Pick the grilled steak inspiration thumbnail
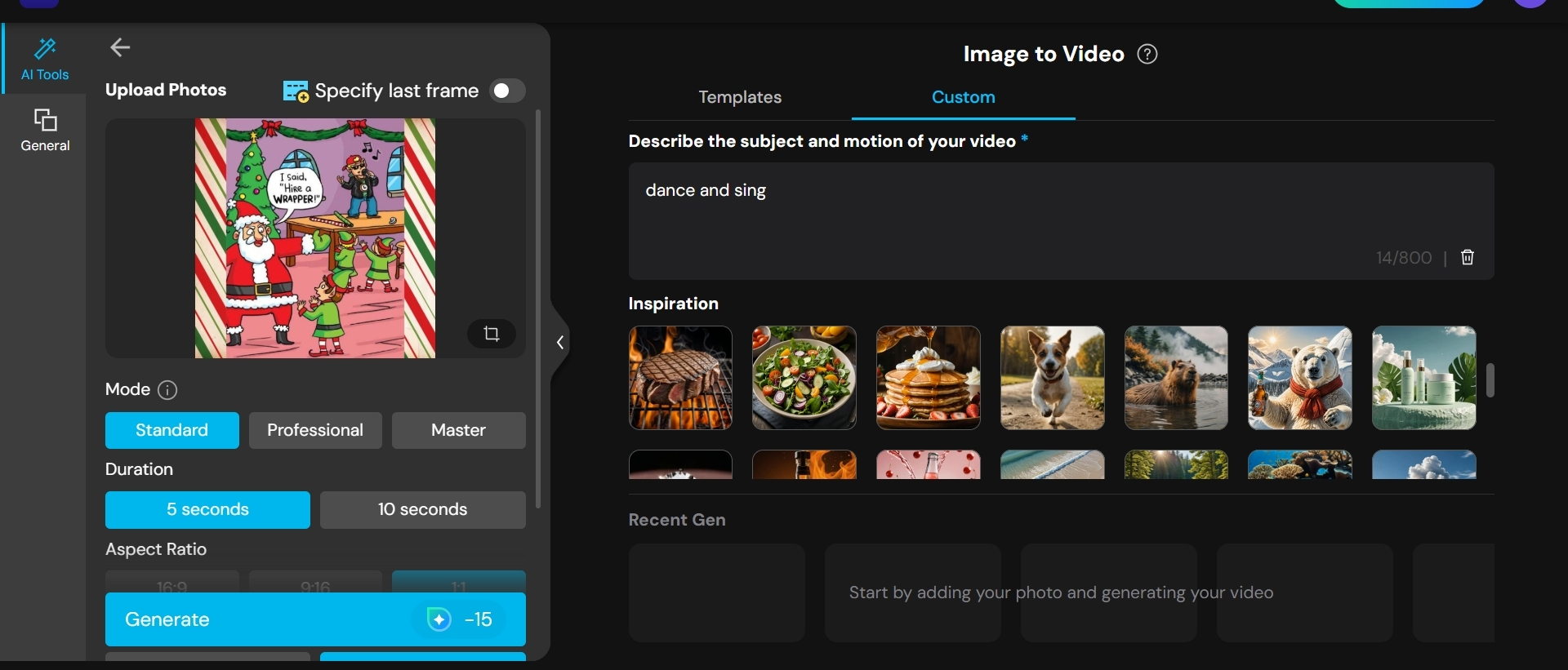Image resolution: width=1568 pixels, height=670 pixels. pyautogui.click(x=680, y=378)
